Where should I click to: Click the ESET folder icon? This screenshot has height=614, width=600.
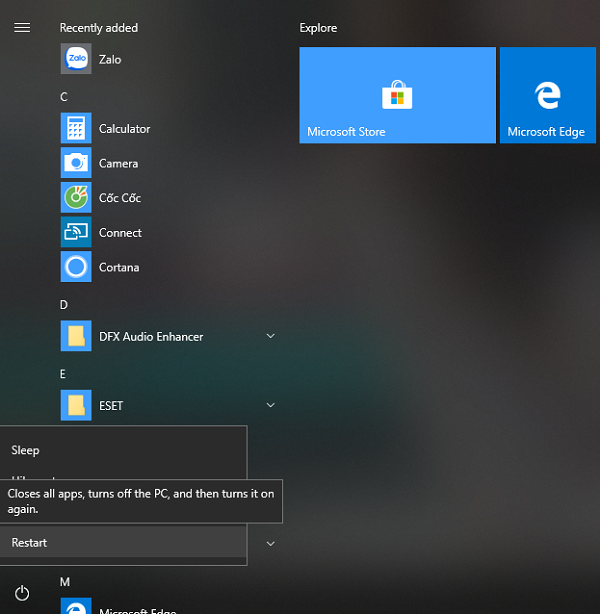76,406
